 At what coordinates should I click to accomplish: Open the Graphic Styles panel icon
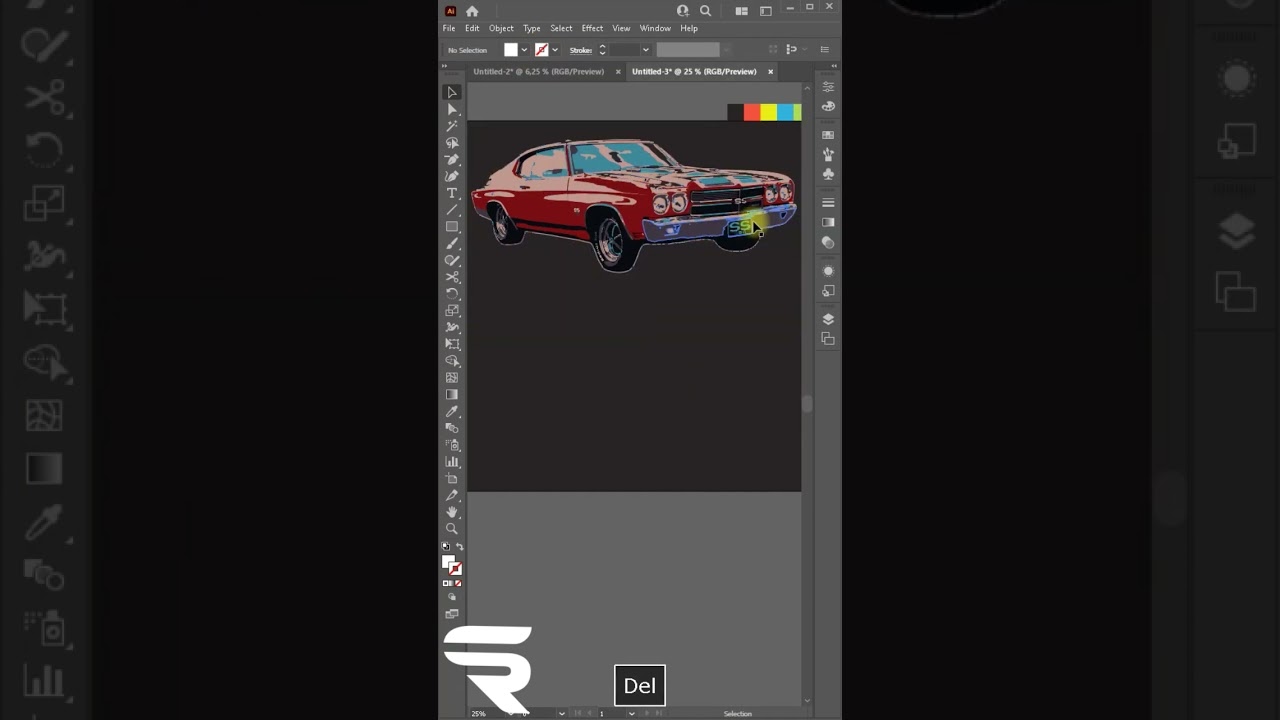point(828,291)
